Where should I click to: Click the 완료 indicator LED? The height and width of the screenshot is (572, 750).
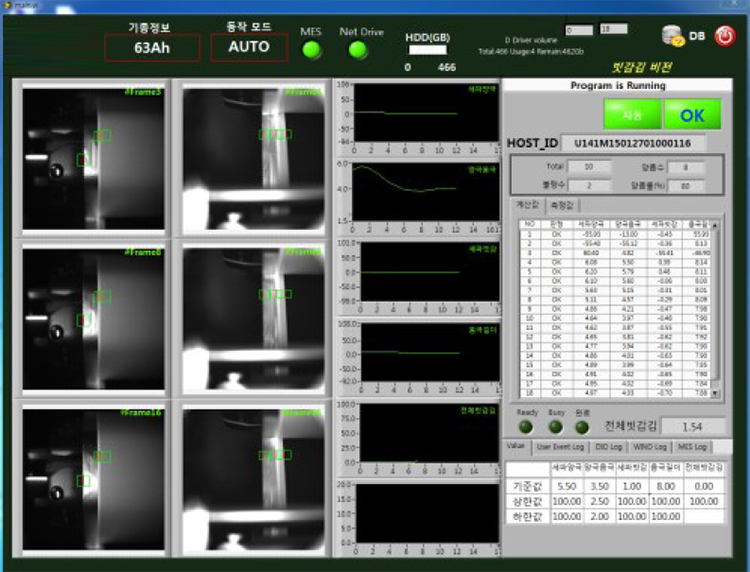click(582, 427)
